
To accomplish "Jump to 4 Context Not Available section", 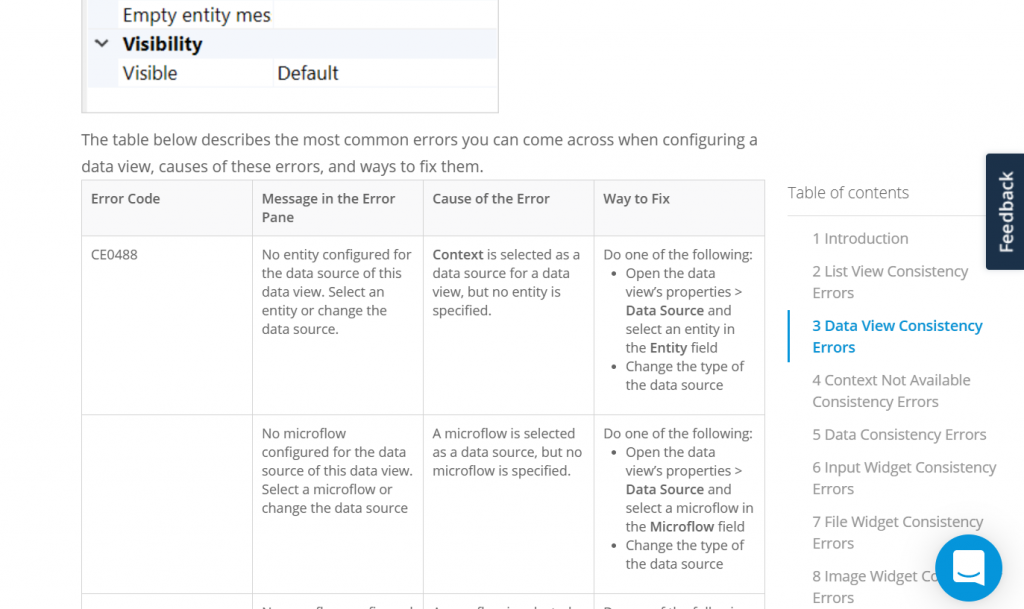I will [890, 391].
